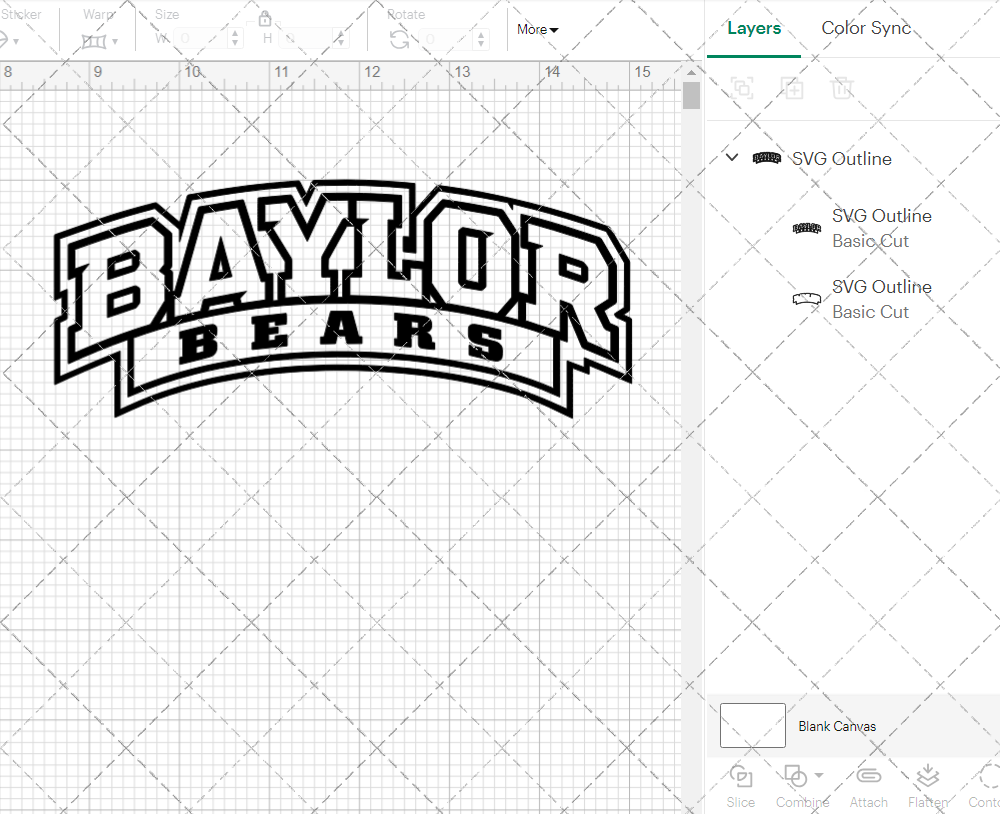The height and width of the screenshot is (814, 1000).
Task: Click the size lock aspect ratio toggle
Action: (x=265, y=18)
